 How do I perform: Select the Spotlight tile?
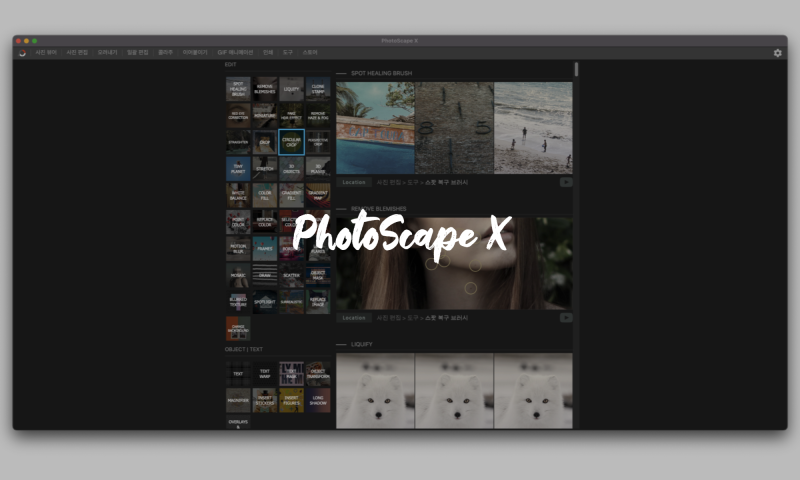coord(265,301)
